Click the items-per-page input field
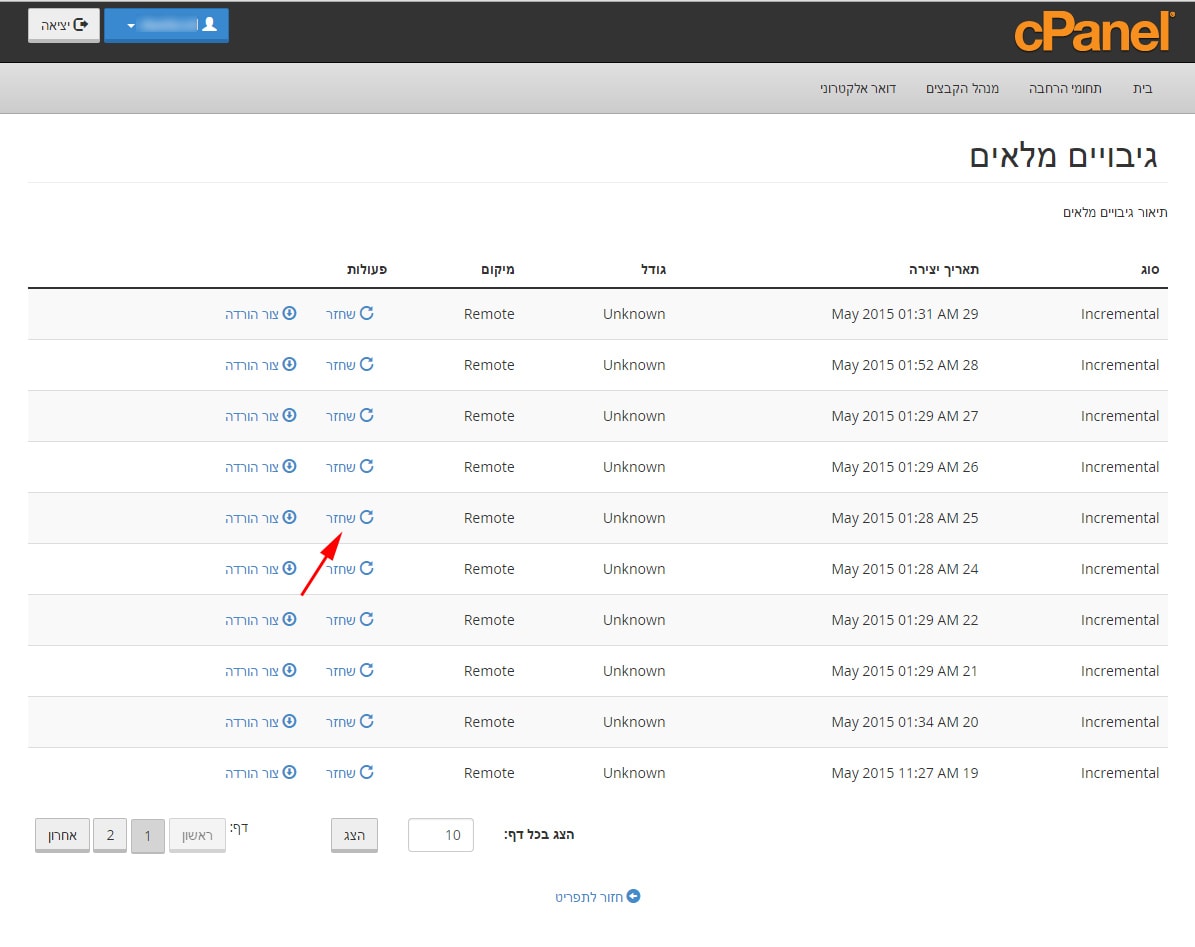The height and width of the screenshot is (947, 1195). pyautogui.click(x=441, y=835)
